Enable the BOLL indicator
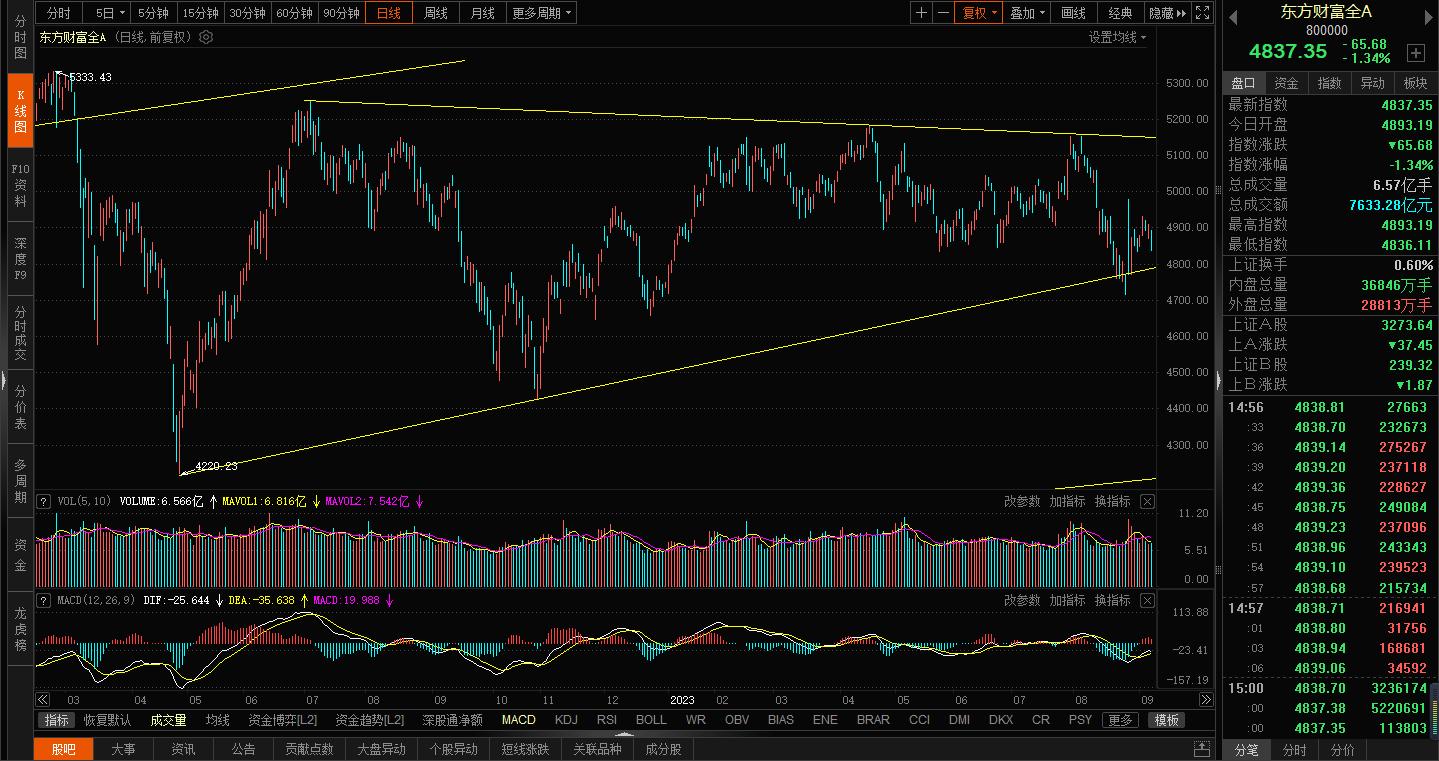 click(651, 720)
